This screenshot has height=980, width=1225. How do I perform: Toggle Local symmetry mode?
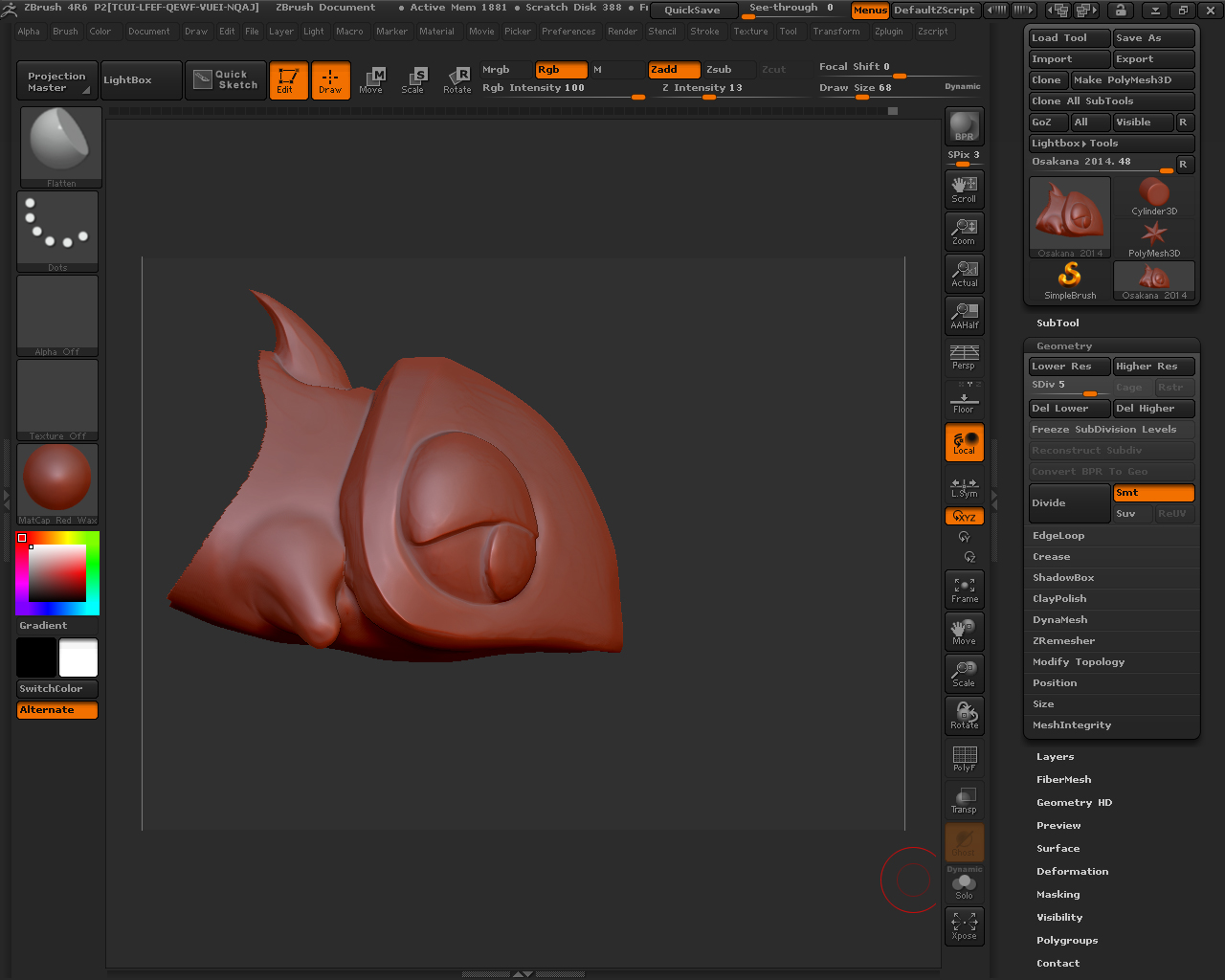[964, 441]
